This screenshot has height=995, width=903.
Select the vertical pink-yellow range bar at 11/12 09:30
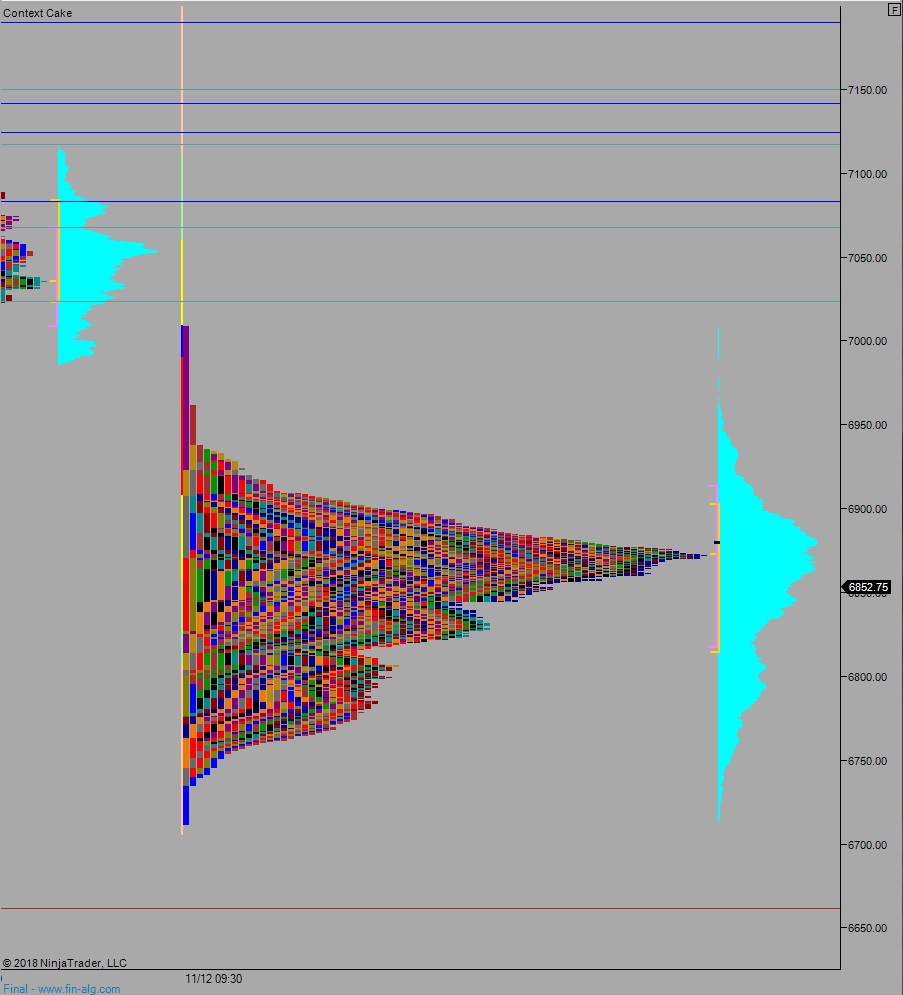click(182, 420)
